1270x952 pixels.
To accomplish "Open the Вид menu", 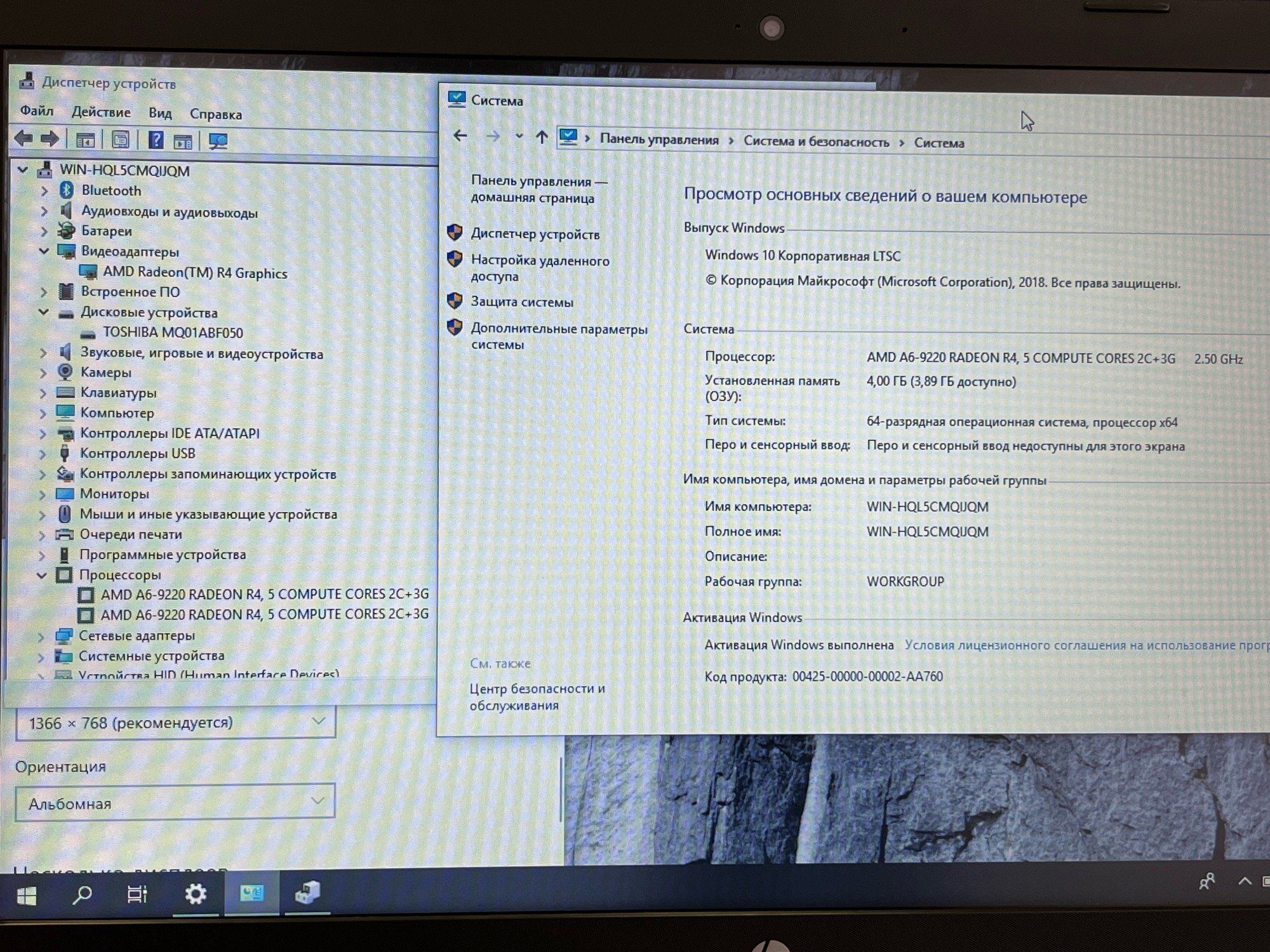I will point(160,113).
